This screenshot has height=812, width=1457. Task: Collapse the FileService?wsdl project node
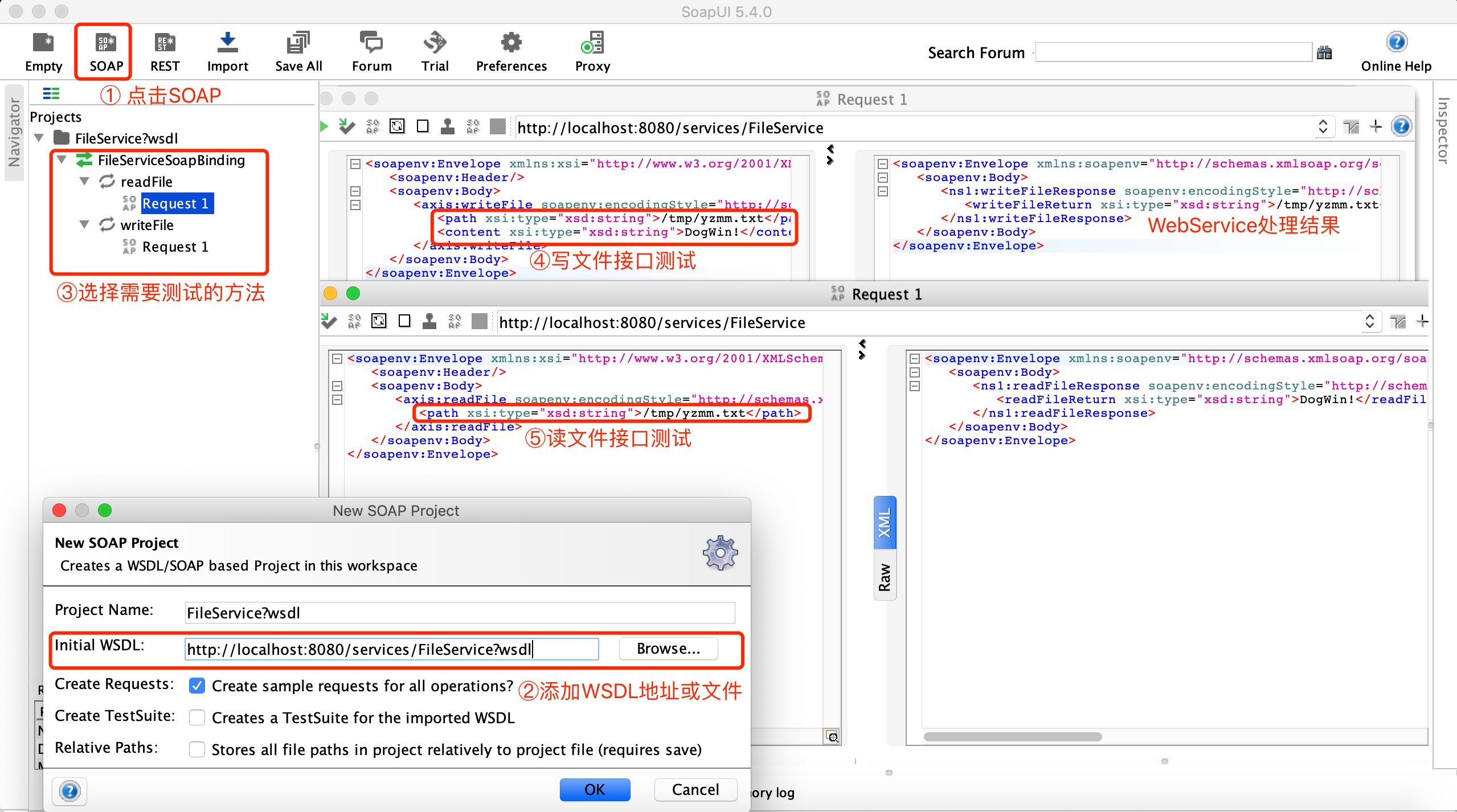39,138
